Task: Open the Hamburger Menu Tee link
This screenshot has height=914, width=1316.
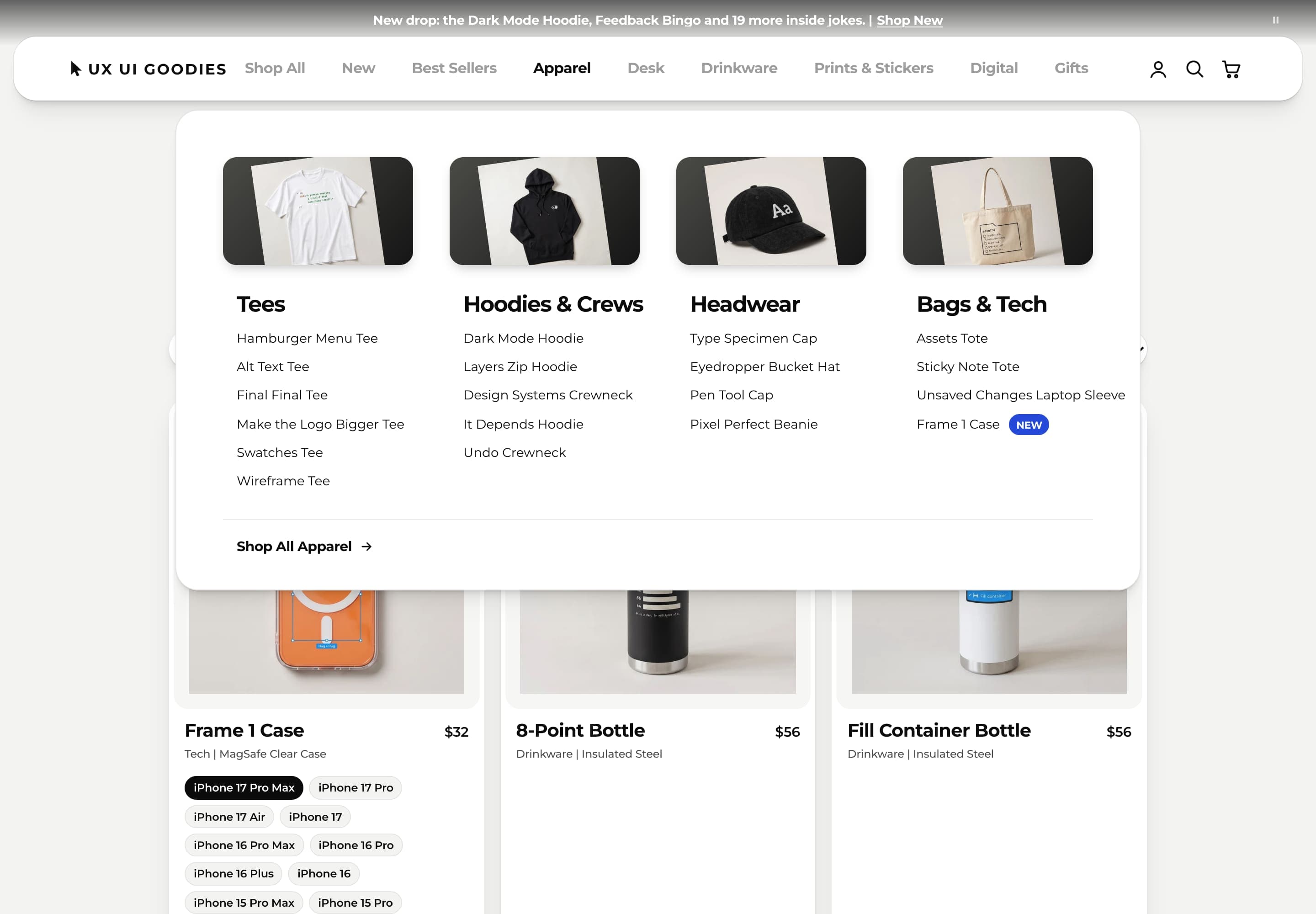Action: 308,339
